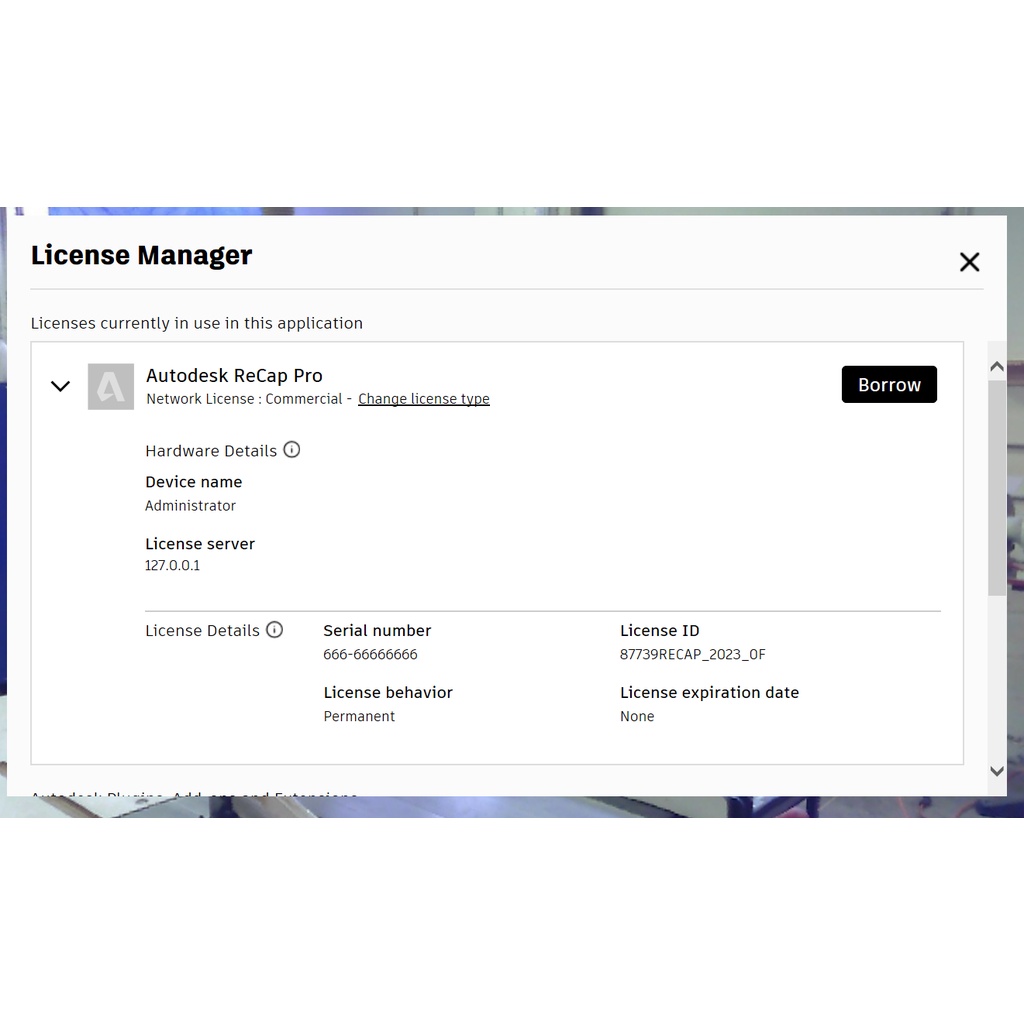Screen dimensions: 1024x1024
Task: Click the Autodesk ReCap Pro product name
Action: point(234,376)
